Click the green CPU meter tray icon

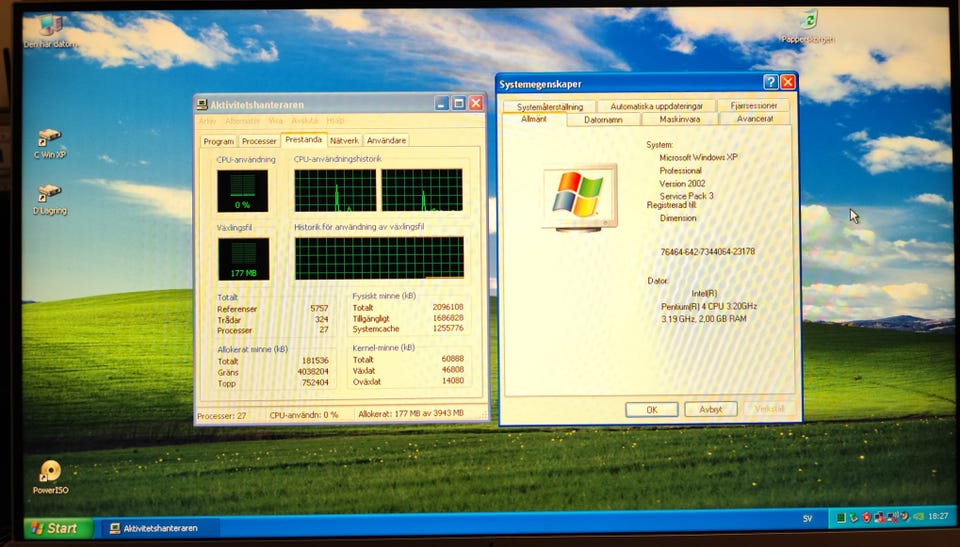point(842,518)
